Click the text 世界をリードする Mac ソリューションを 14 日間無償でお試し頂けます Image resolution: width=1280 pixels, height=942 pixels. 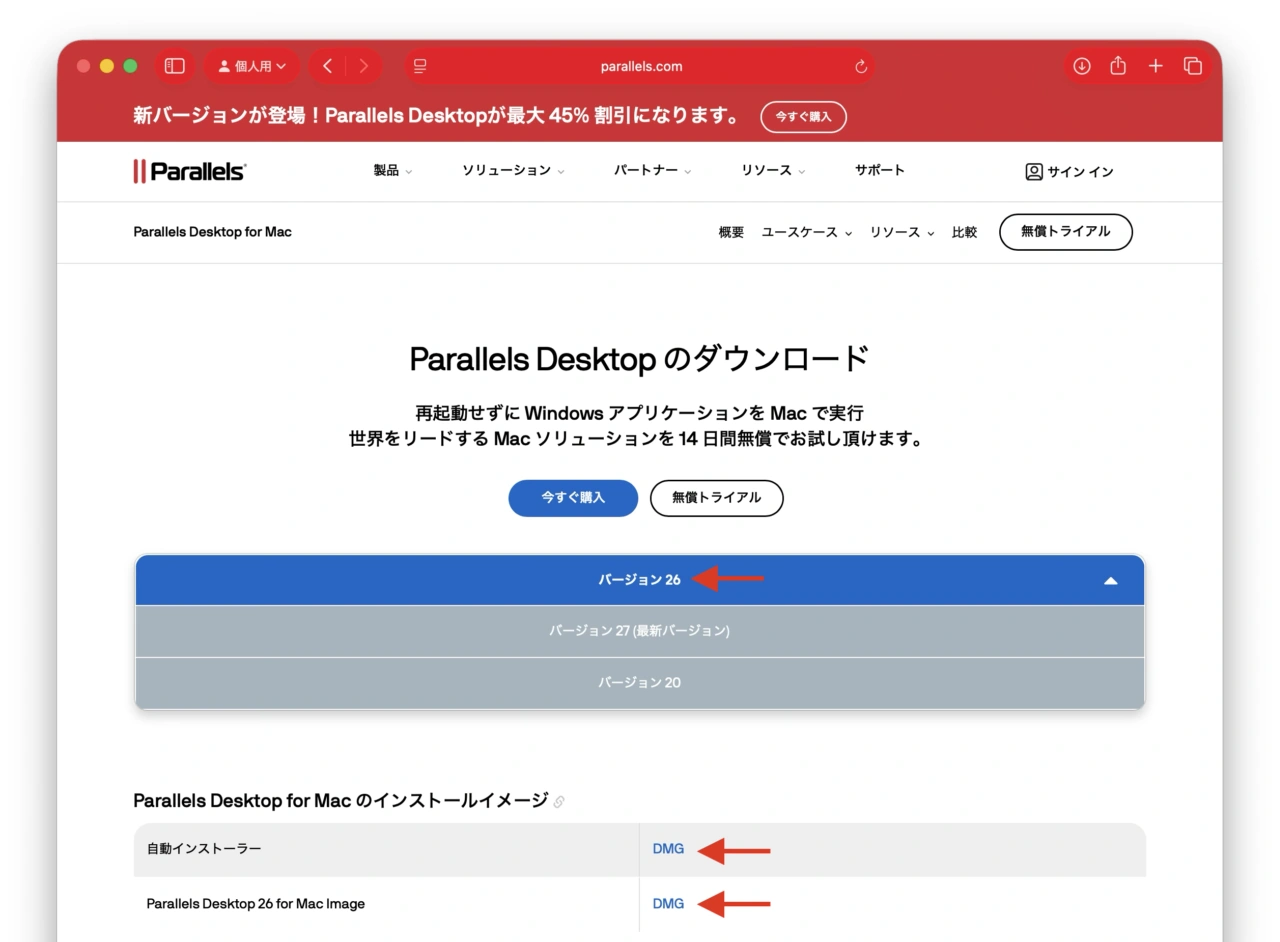(636, 439)
